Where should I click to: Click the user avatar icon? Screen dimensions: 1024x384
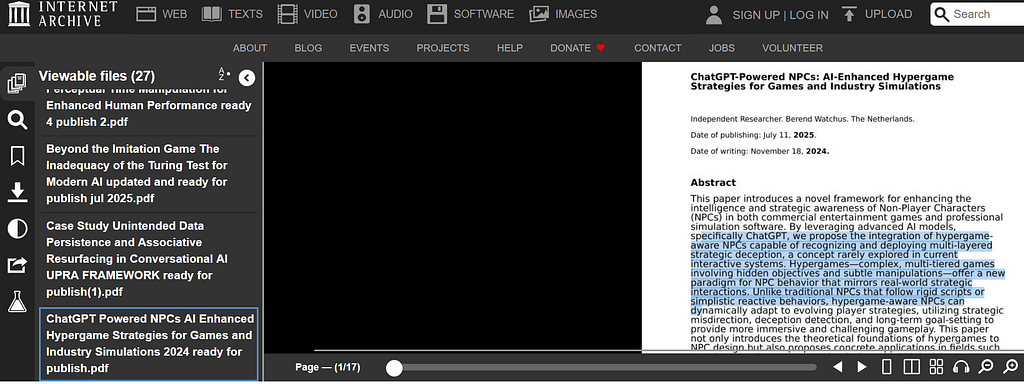point(714,14)
